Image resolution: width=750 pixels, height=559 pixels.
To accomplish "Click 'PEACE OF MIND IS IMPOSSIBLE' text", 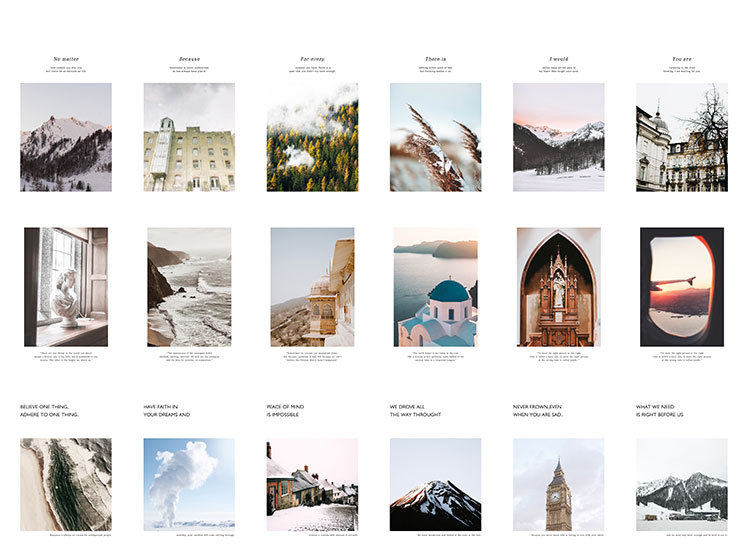I will coord(286,410).
